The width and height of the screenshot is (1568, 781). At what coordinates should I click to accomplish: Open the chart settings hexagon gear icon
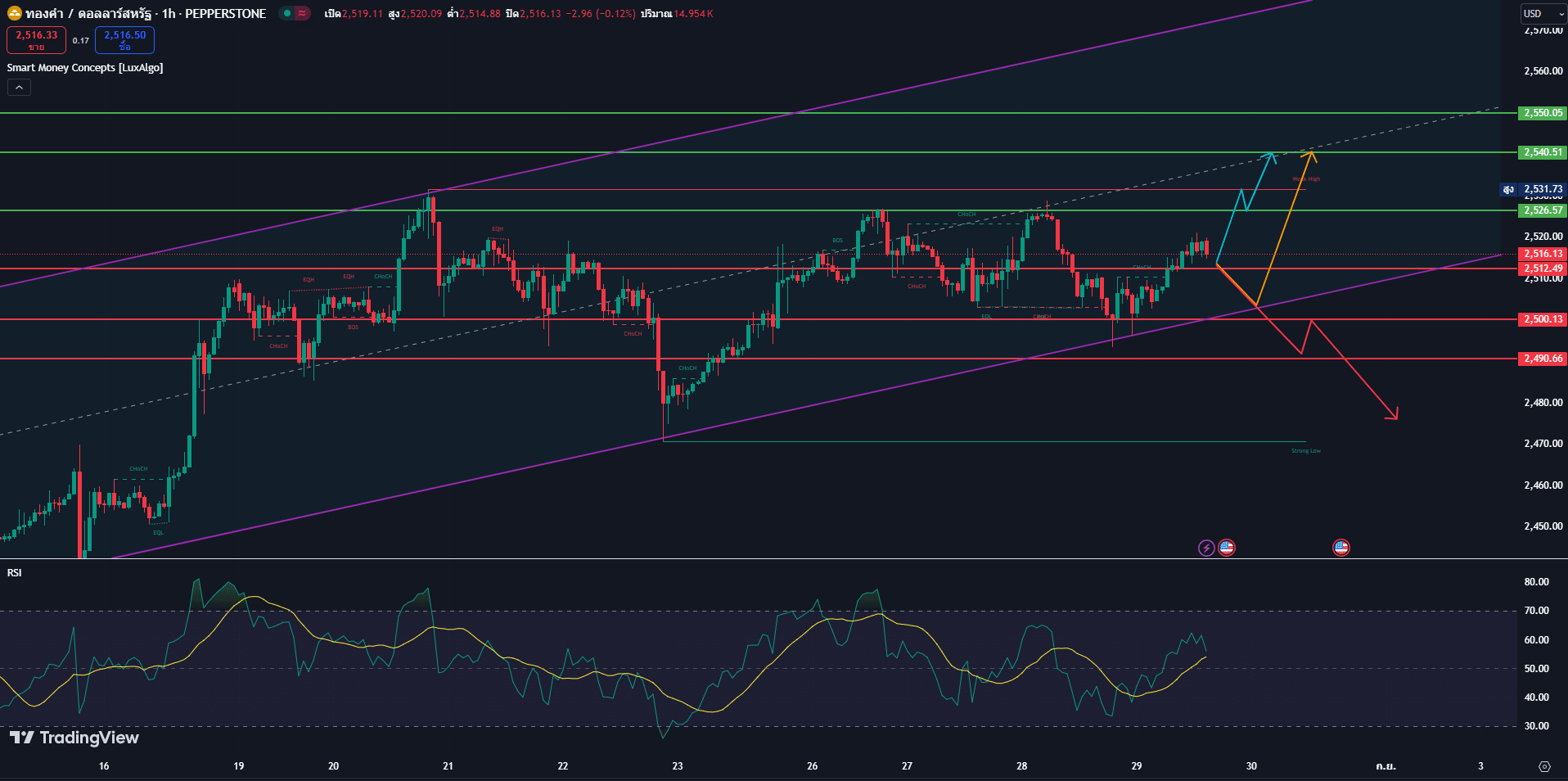[x=1544, y=766]
